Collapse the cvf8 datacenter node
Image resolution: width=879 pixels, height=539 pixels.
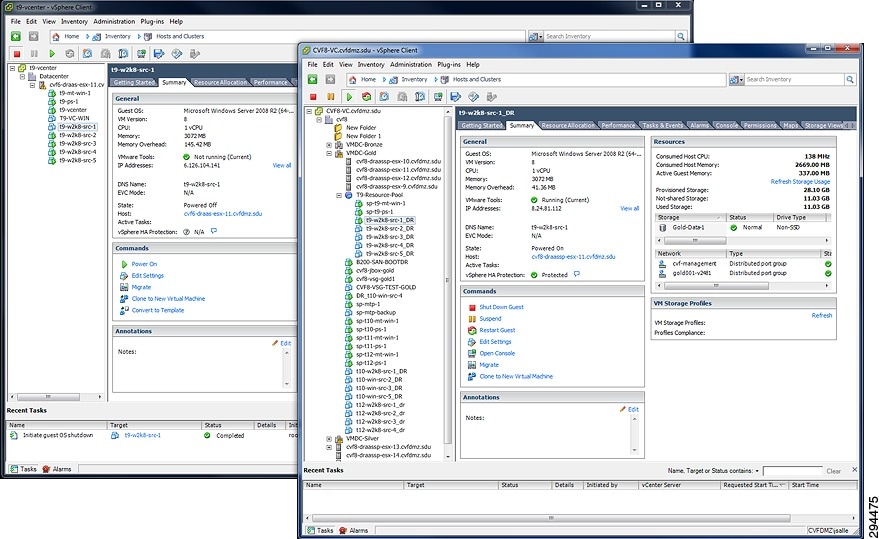(x=319, y=119)
